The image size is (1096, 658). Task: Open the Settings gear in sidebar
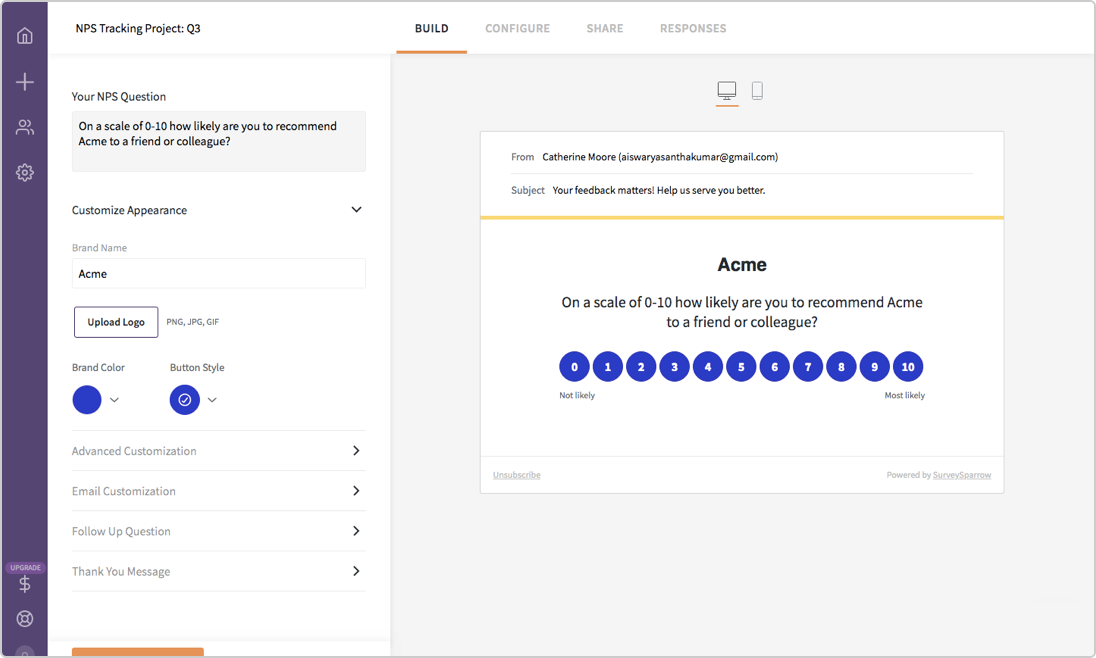[x=24, y=172]
